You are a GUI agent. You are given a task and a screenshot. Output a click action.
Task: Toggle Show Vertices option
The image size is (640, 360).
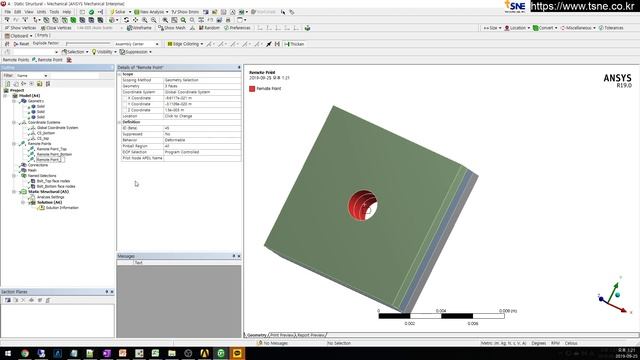tap(20, 28)
